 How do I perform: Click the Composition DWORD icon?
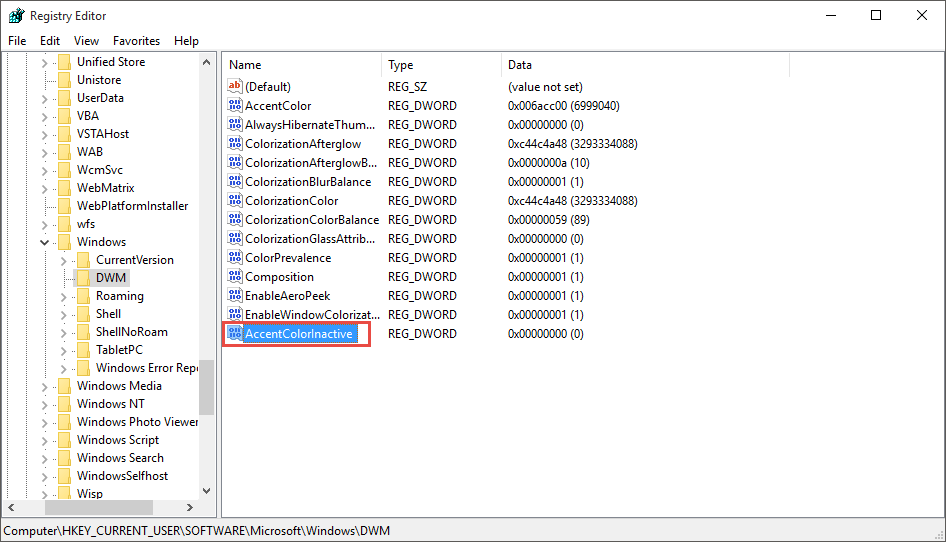point(235,276)
